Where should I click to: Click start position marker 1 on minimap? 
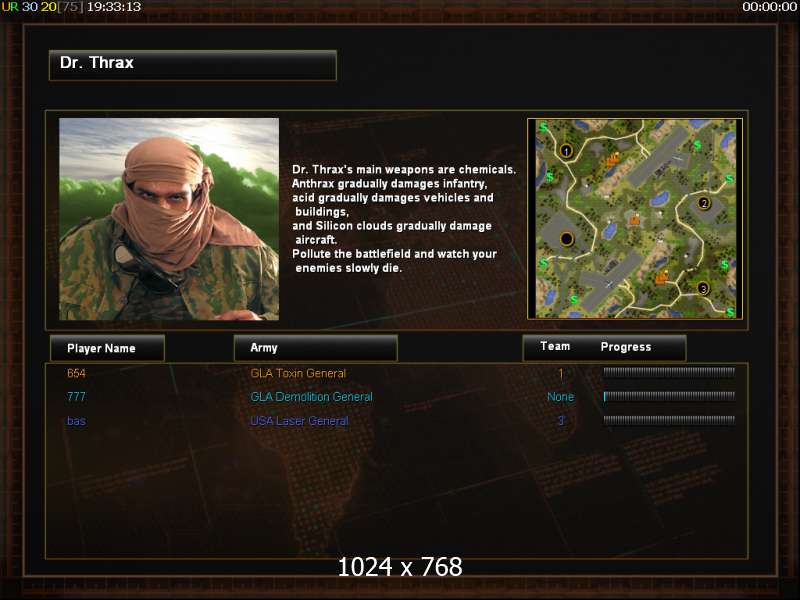coord(566,151)
